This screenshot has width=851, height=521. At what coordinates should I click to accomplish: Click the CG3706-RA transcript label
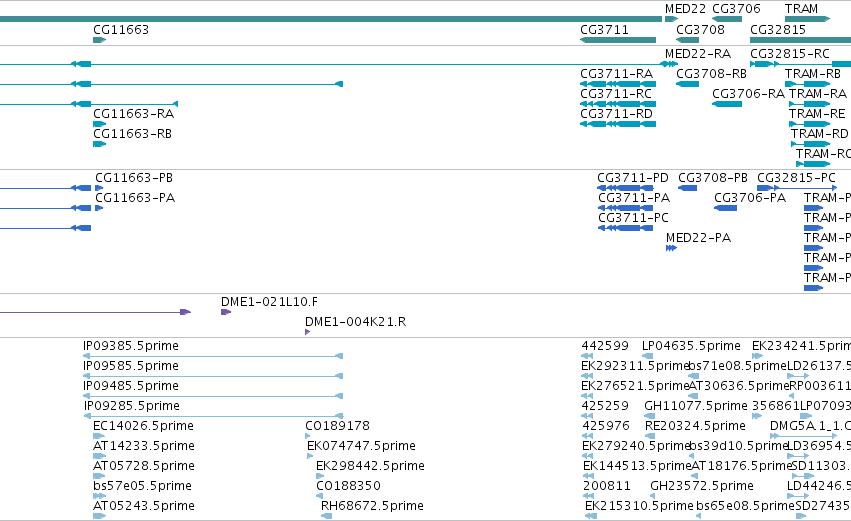tap(748, 94)
